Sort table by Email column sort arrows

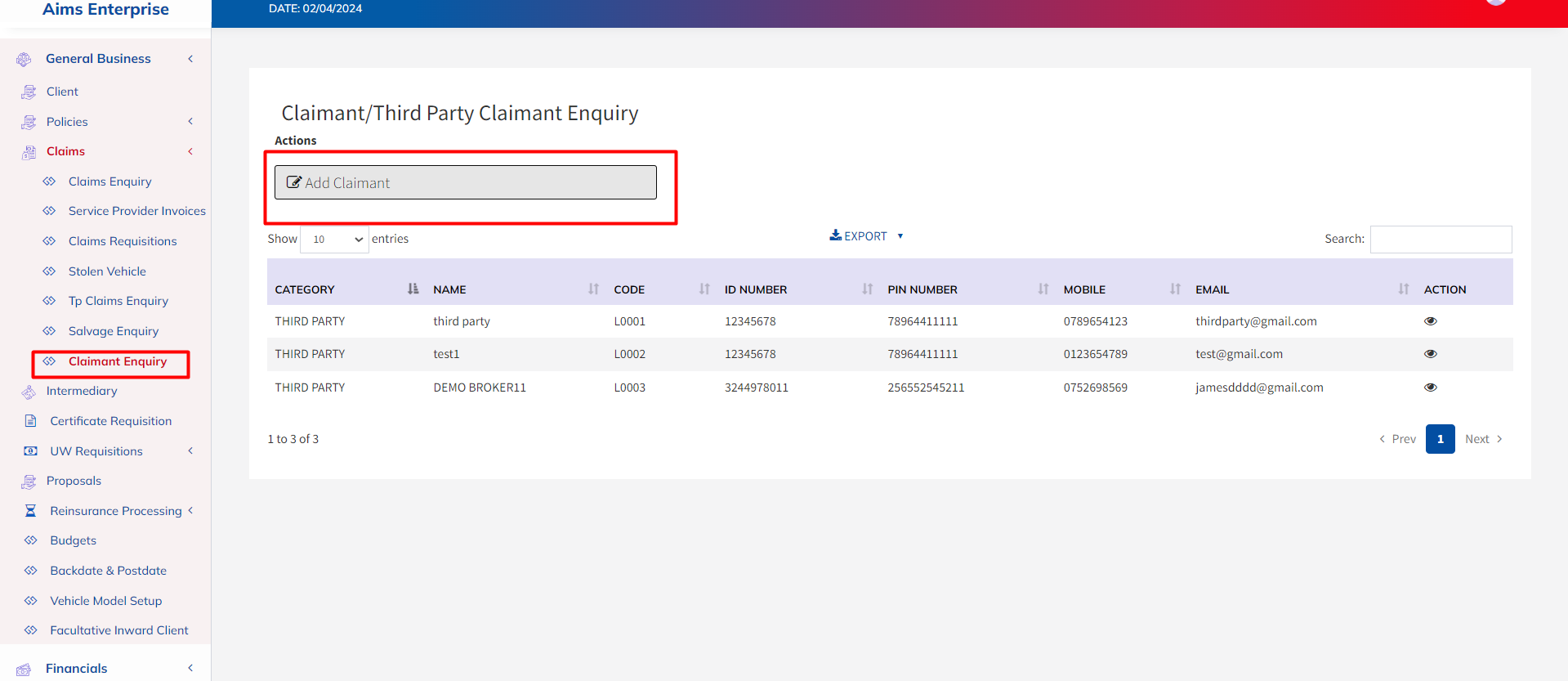tap(1403, 289)
